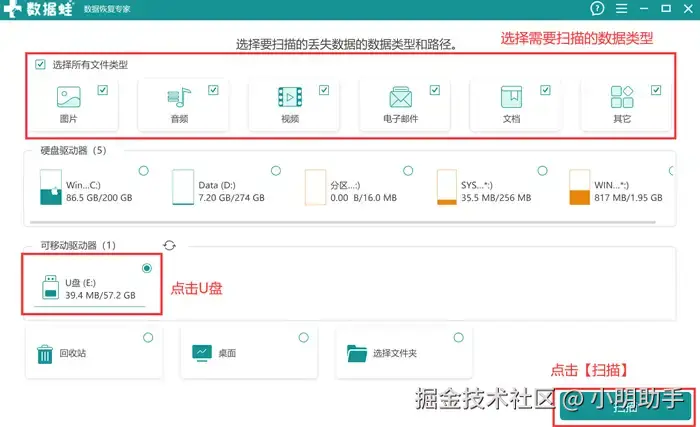Open the help question mark icon

click(597, 8)
